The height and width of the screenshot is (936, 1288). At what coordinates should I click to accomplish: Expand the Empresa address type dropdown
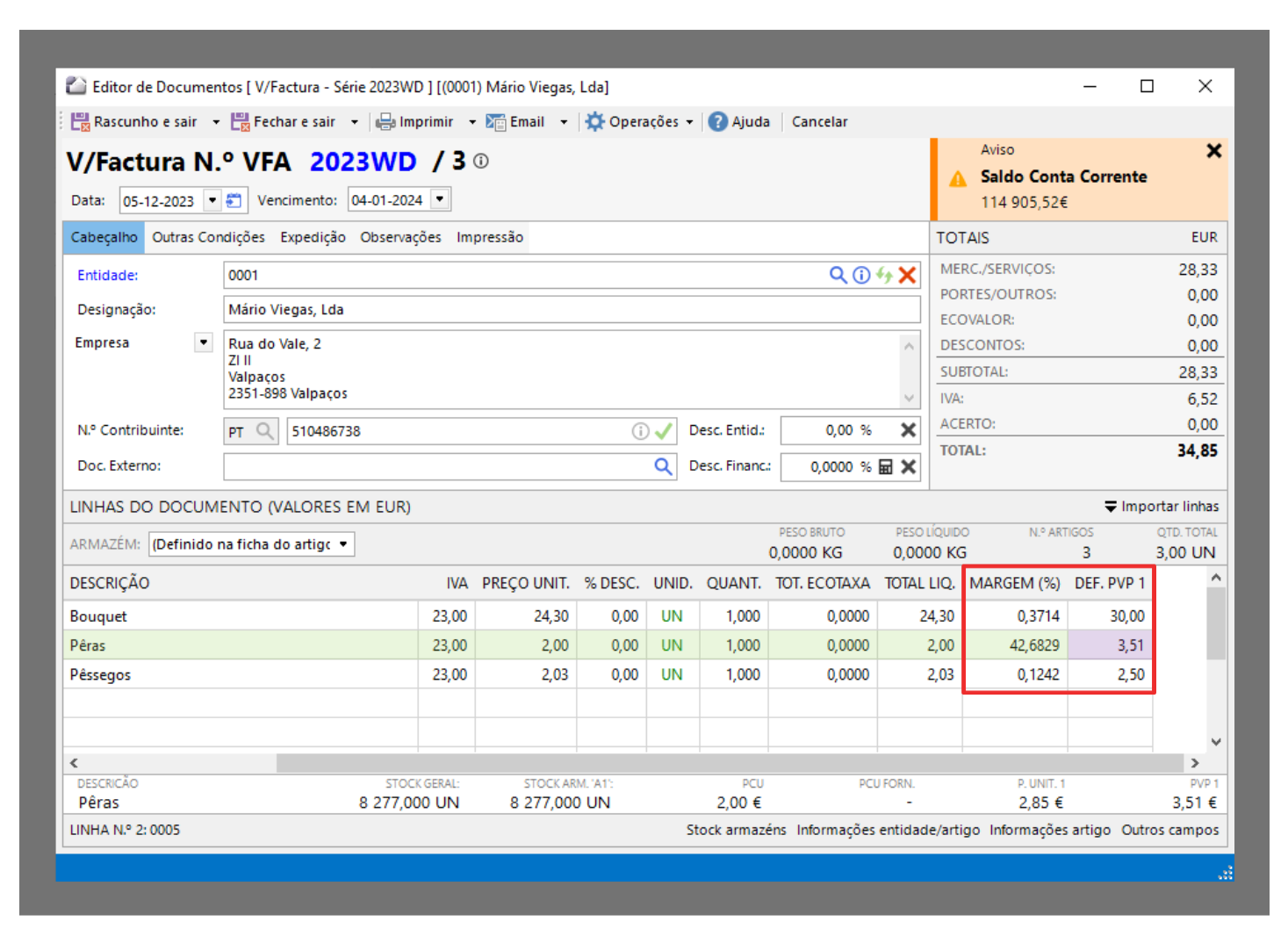[204, 342]
